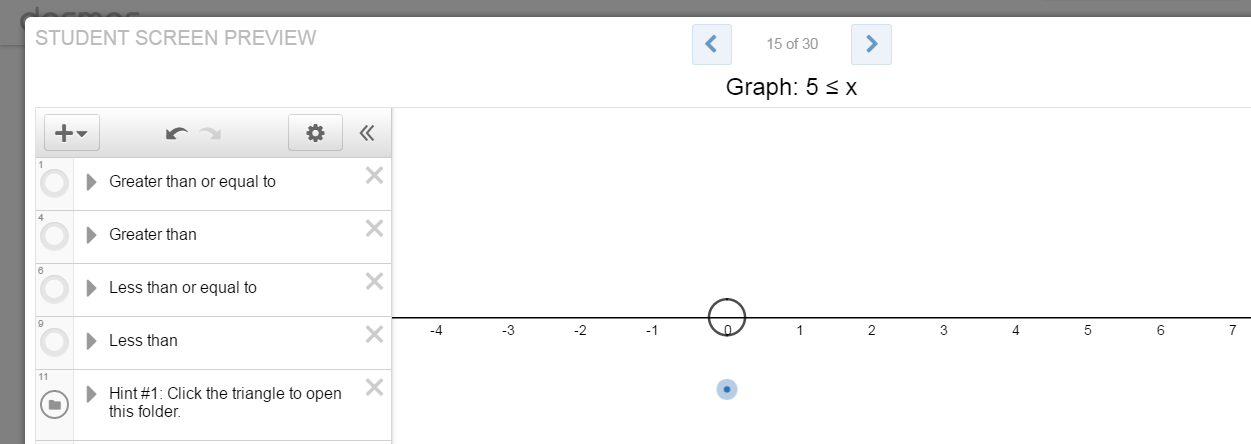Go to next screen arrow
Screen dimensions: 1251x444
click(871, 44)
